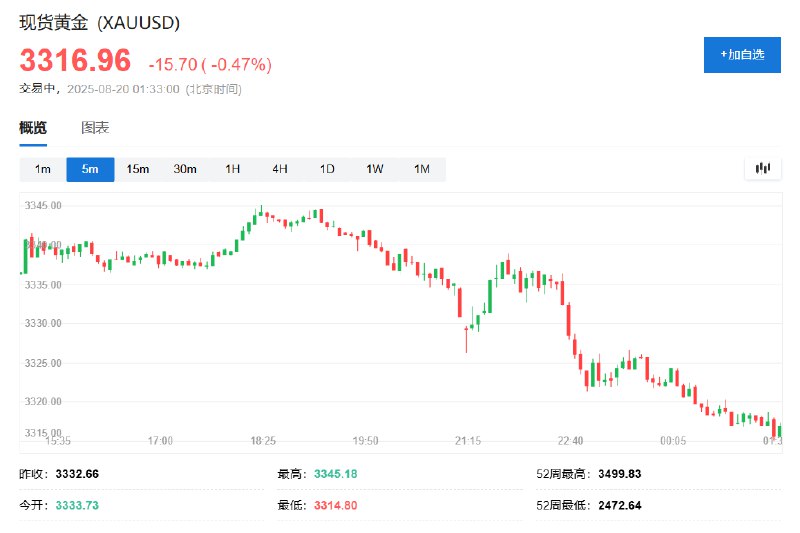
Task: Choose the 1M monthly interval
Action: [422, 169]
